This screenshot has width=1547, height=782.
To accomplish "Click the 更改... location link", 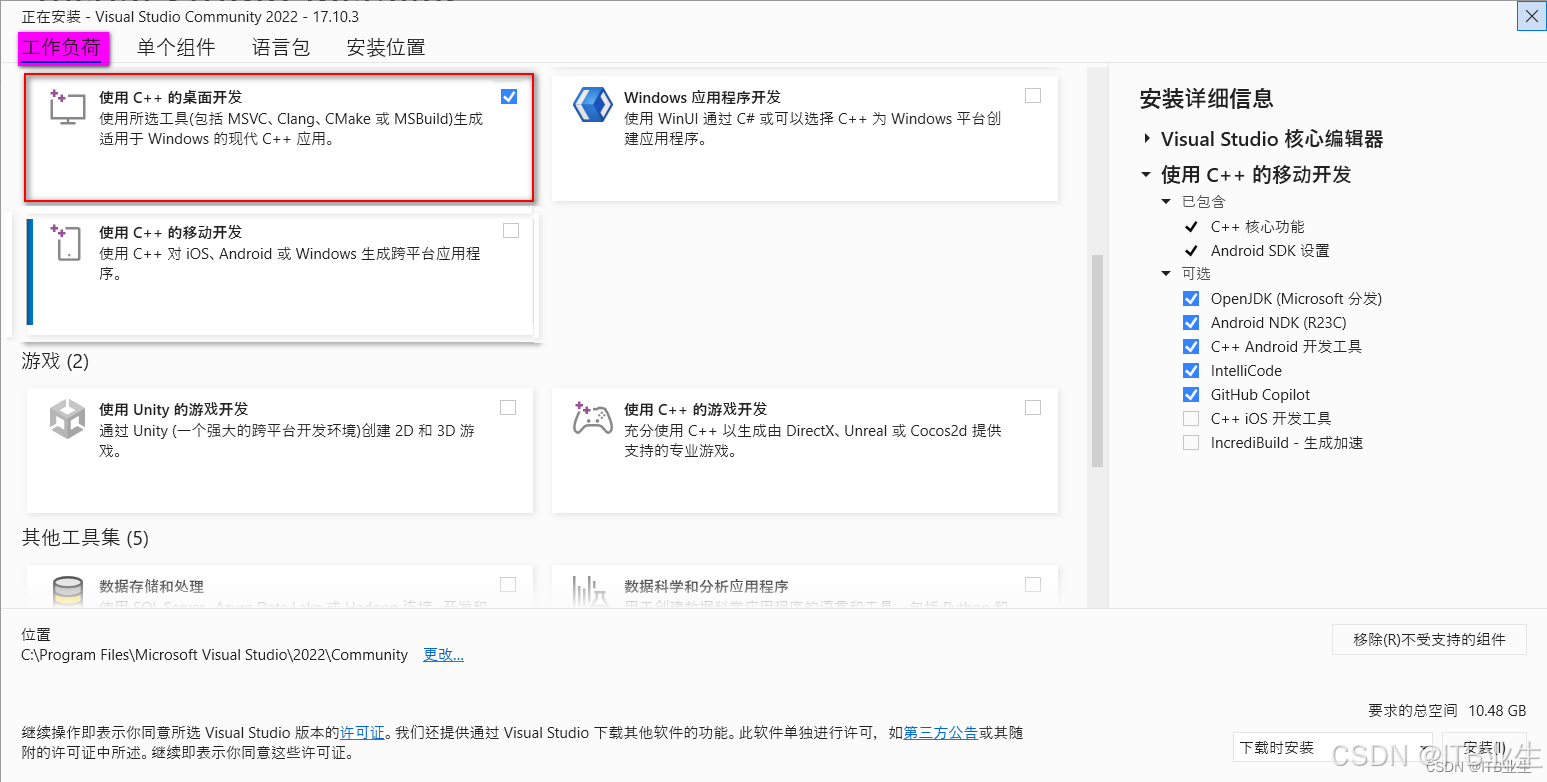I will [x=443, y=655].
